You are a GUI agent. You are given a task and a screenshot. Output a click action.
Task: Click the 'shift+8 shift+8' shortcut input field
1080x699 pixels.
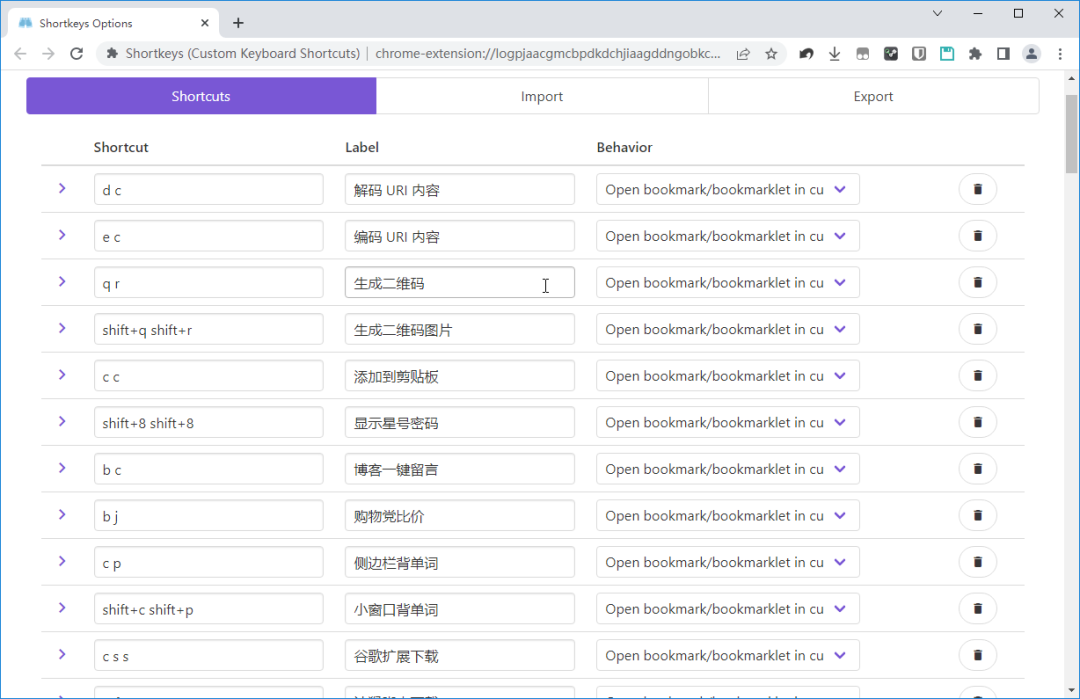click(208, 423)
